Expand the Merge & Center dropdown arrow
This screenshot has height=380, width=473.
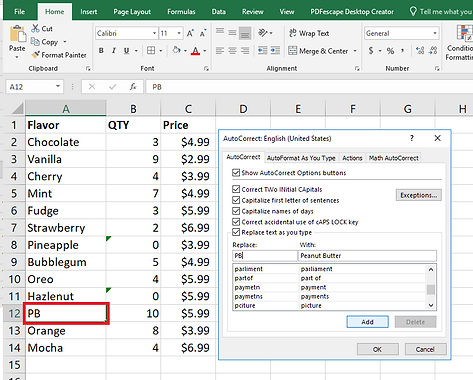(x=355, y=51)
